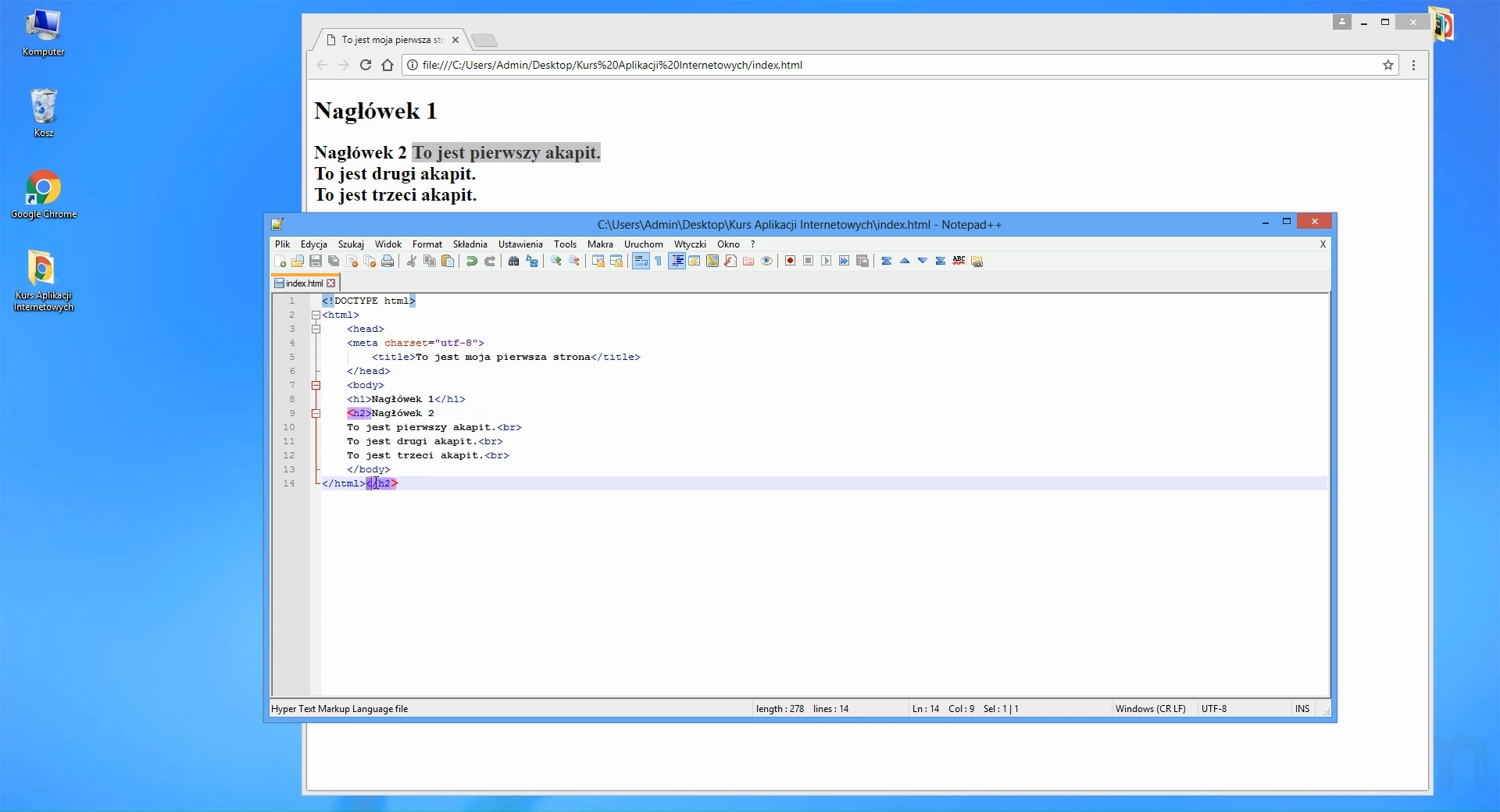
Task: Collapse the html fold marker on line 2
Action: 316,315
